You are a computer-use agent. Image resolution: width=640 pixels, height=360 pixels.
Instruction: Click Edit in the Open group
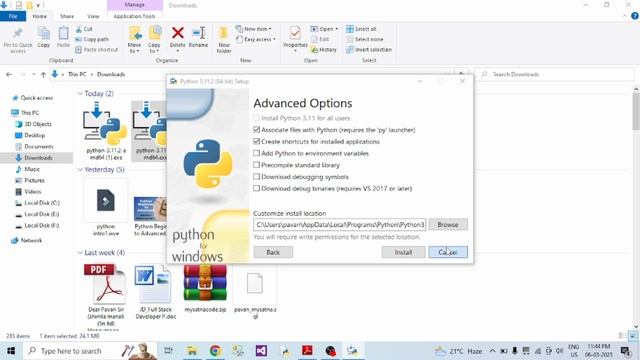[320, 39]
